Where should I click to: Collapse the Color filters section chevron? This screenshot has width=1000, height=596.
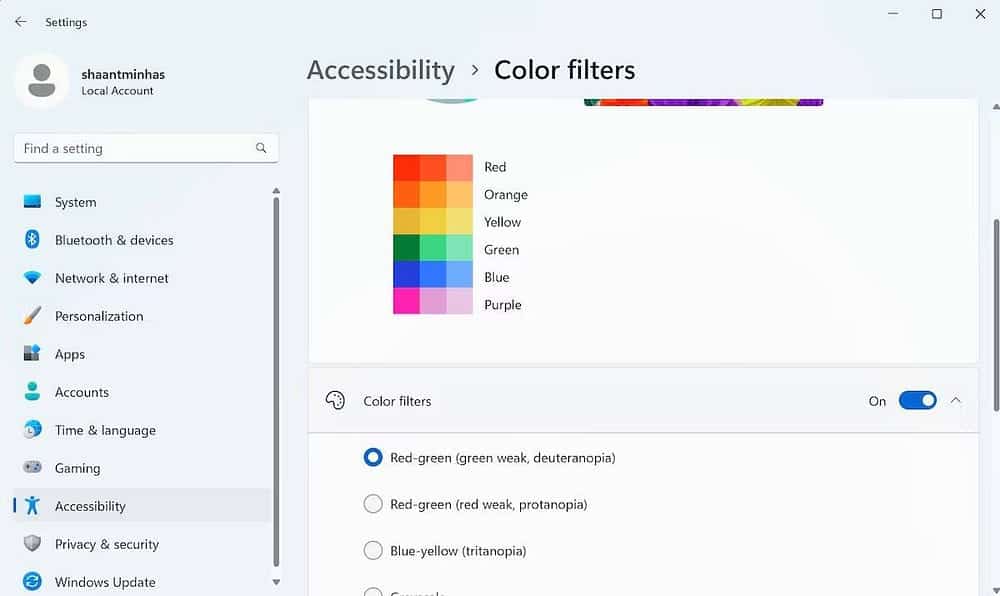[955, 399]
